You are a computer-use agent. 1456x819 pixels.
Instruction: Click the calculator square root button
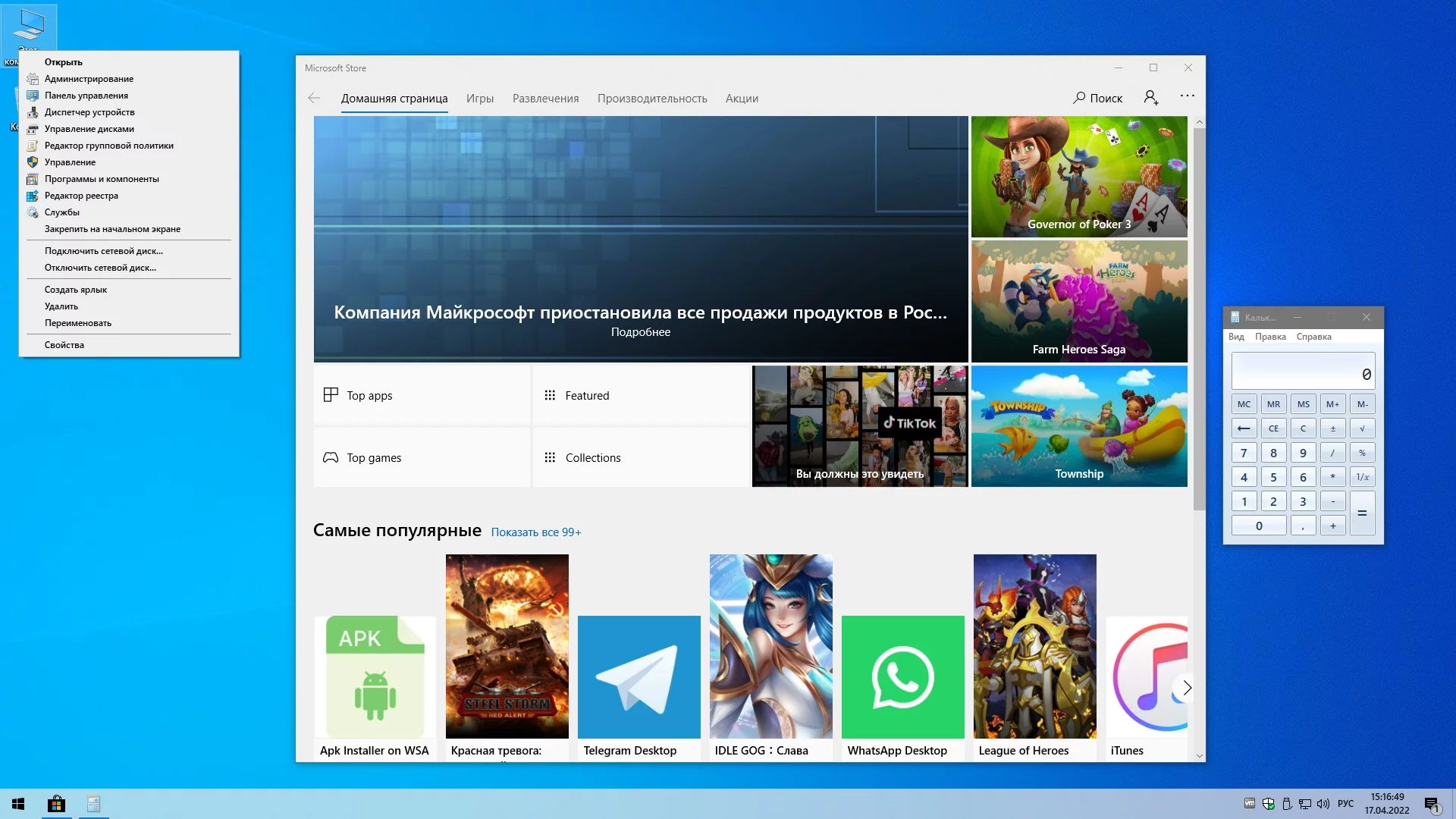point(1362,428)
